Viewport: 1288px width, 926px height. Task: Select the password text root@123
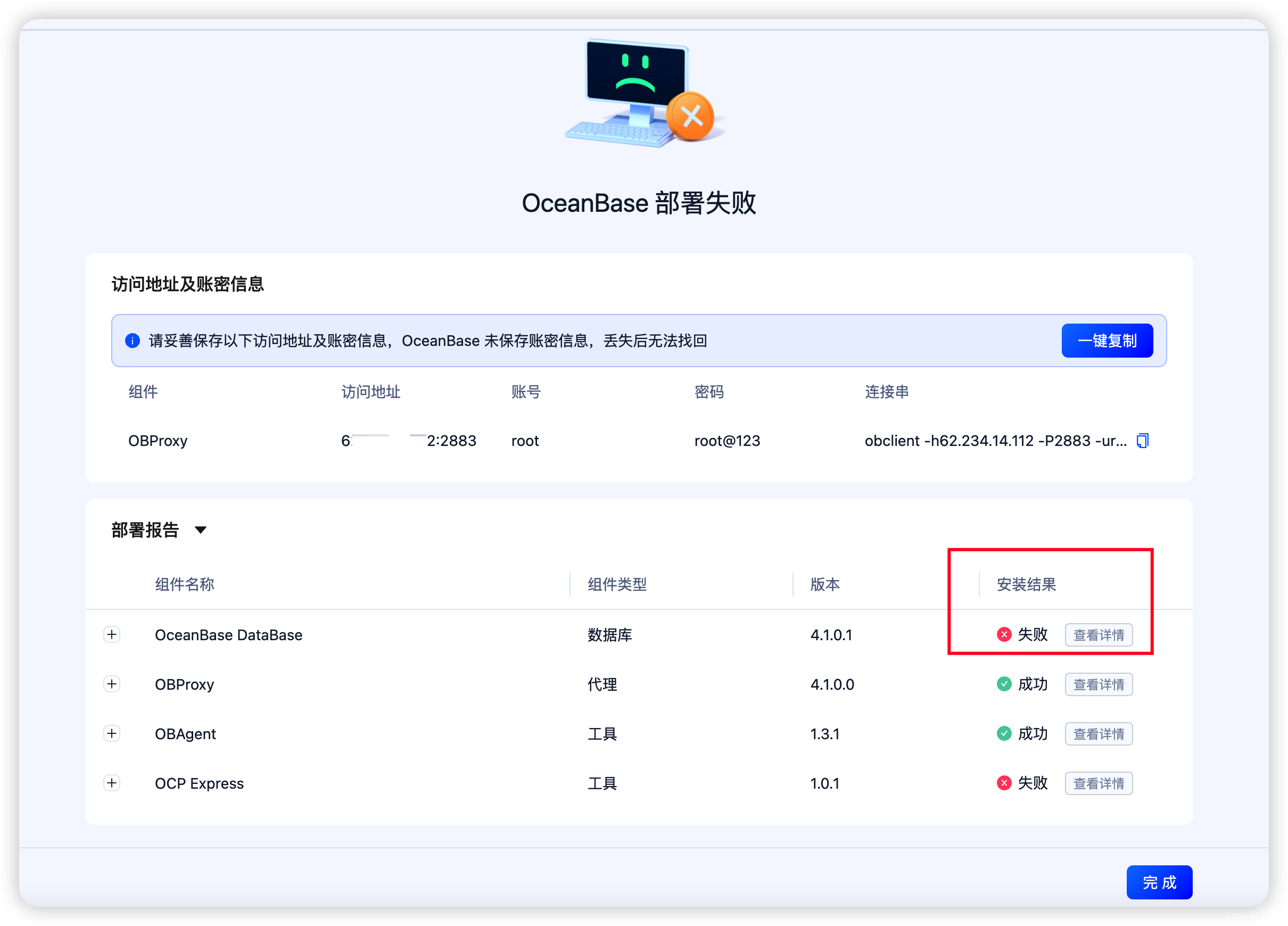(x=727, y=441)
